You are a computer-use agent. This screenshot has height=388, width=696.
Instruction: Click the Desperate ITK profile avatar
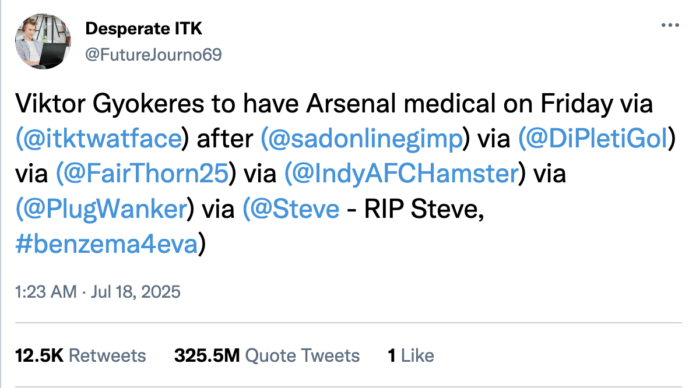43,41
